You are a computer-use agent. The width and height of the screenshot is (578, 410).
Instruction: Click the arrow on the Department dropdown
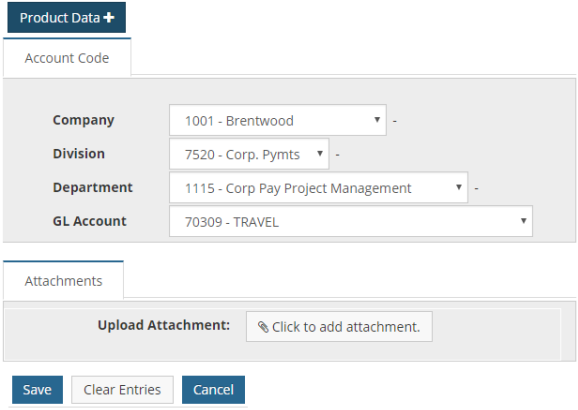pos(459,187)
